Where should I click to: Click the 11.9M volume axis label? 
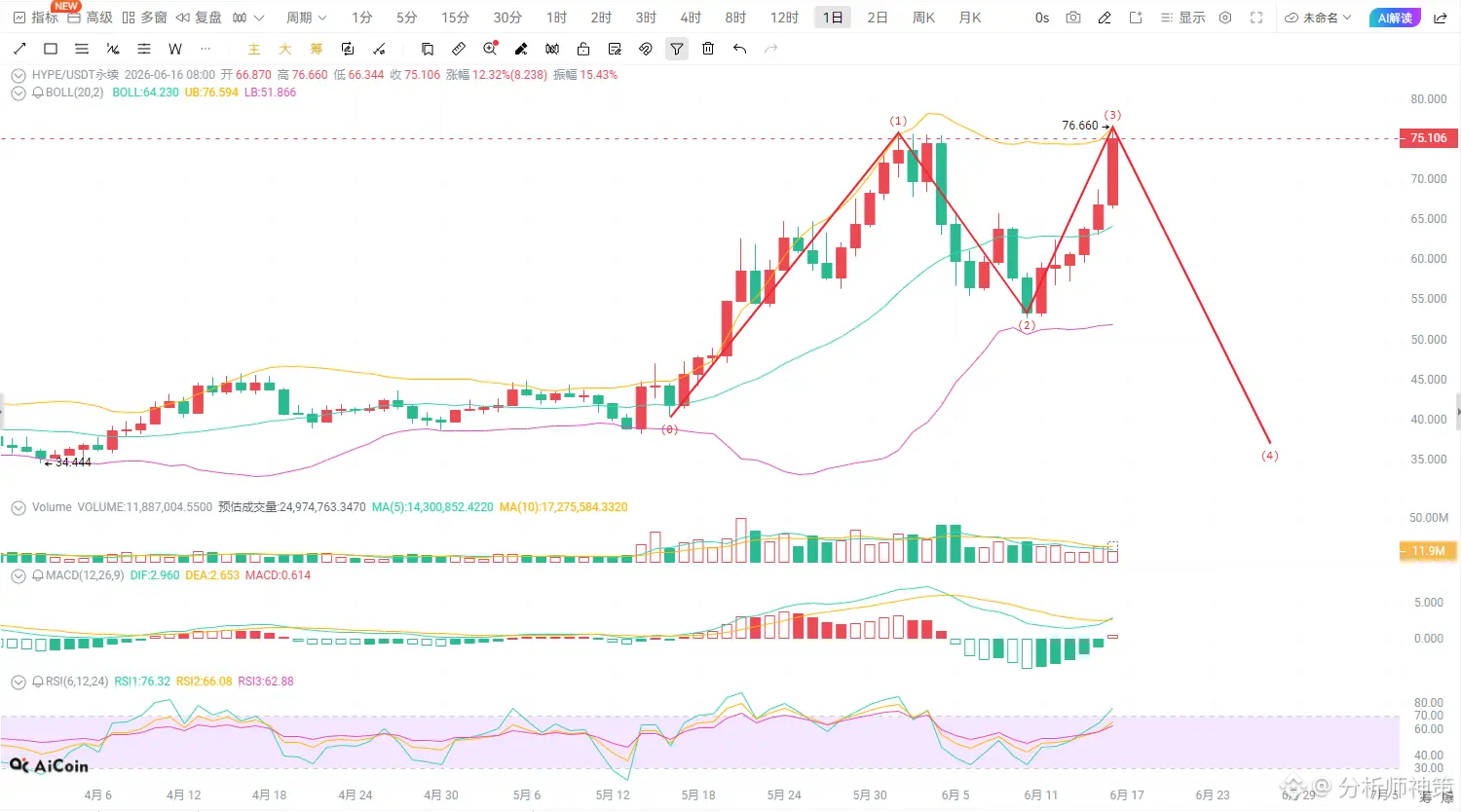1428,551
